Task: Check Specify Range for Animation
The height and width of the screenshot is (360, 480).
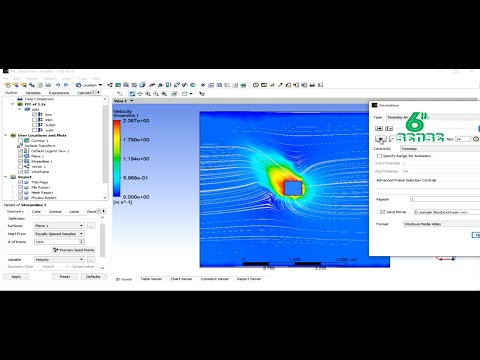Action: click(379, 156)
